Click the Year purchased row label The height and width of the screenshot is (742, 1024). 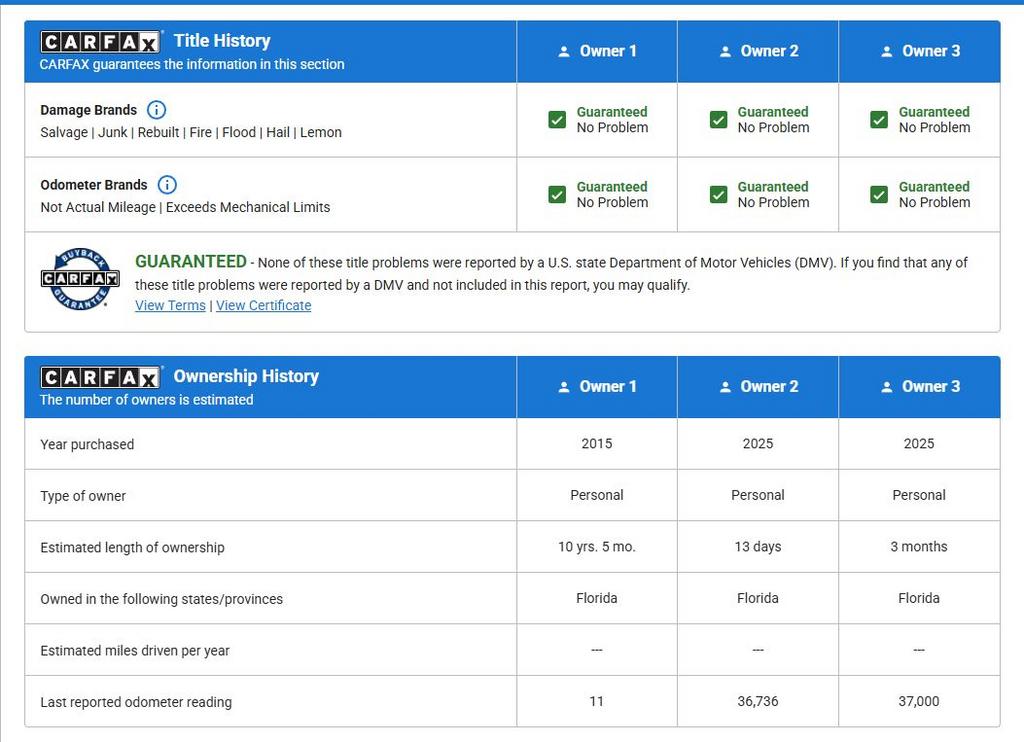coord(87,445)
